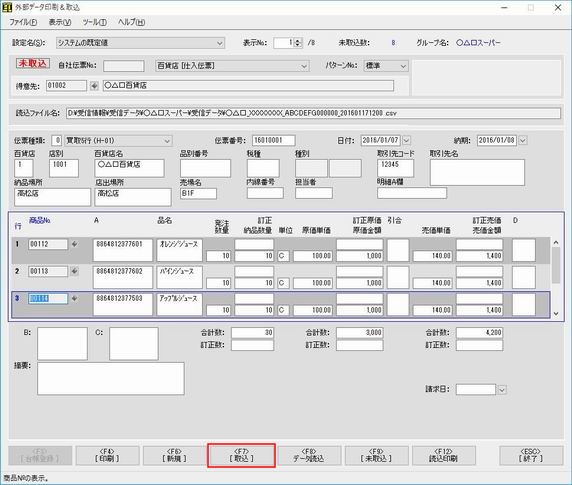This screenshot has height=485, width=572.
Task: Click product number field 00112
Action: pos(48,244)
